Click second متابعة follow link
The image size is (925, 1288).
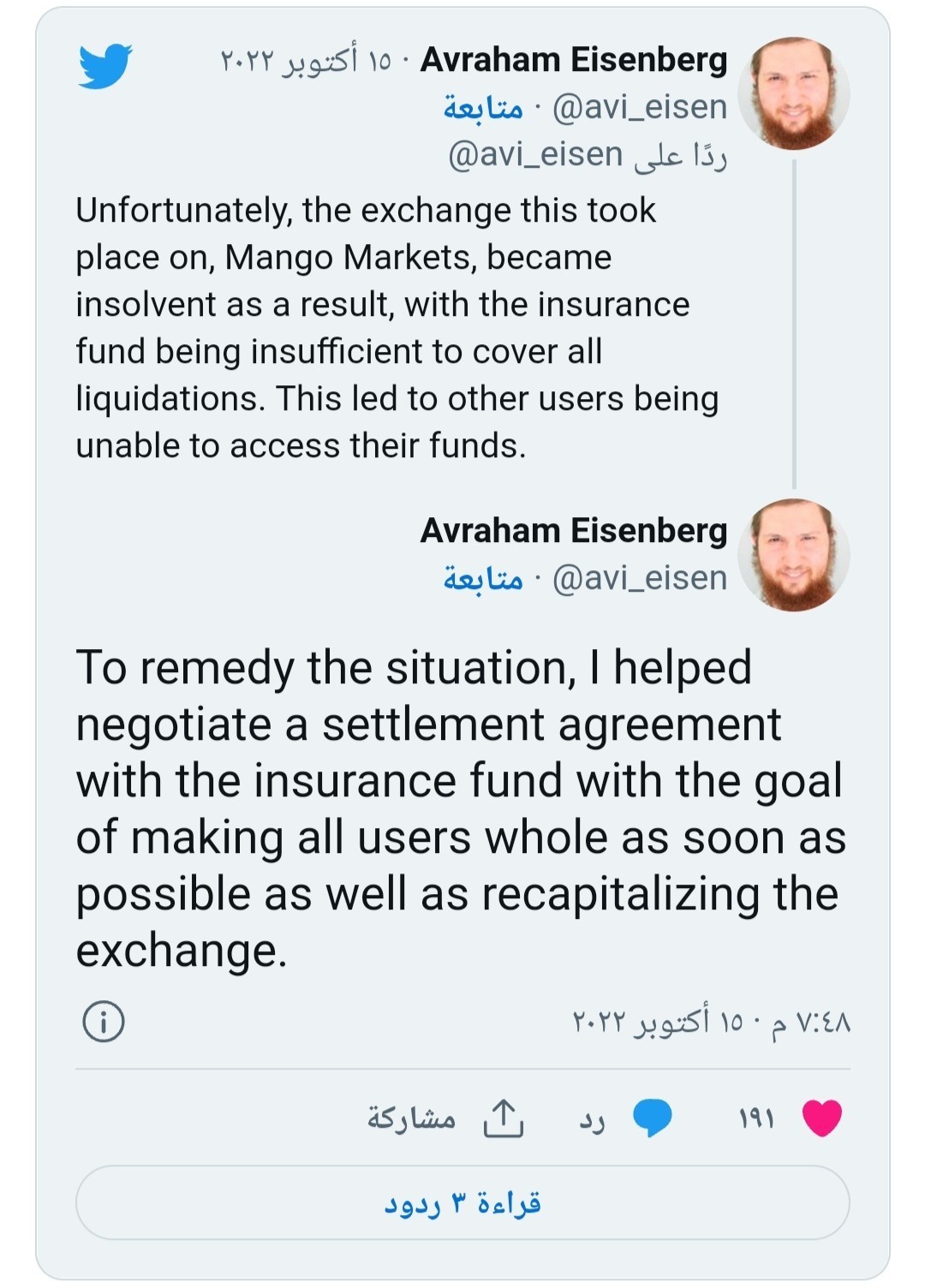(x=483, y=579)
